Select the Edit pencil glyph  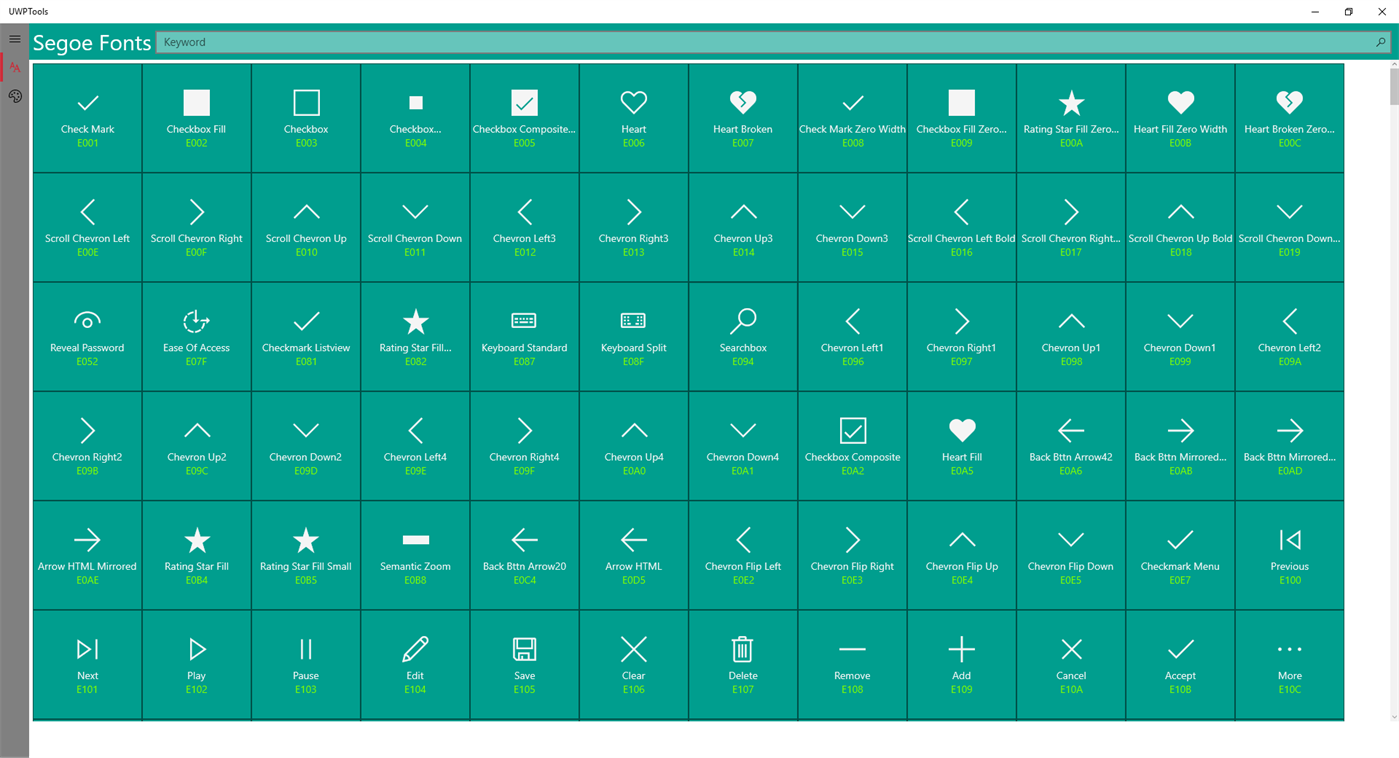[x=415, y=662]
